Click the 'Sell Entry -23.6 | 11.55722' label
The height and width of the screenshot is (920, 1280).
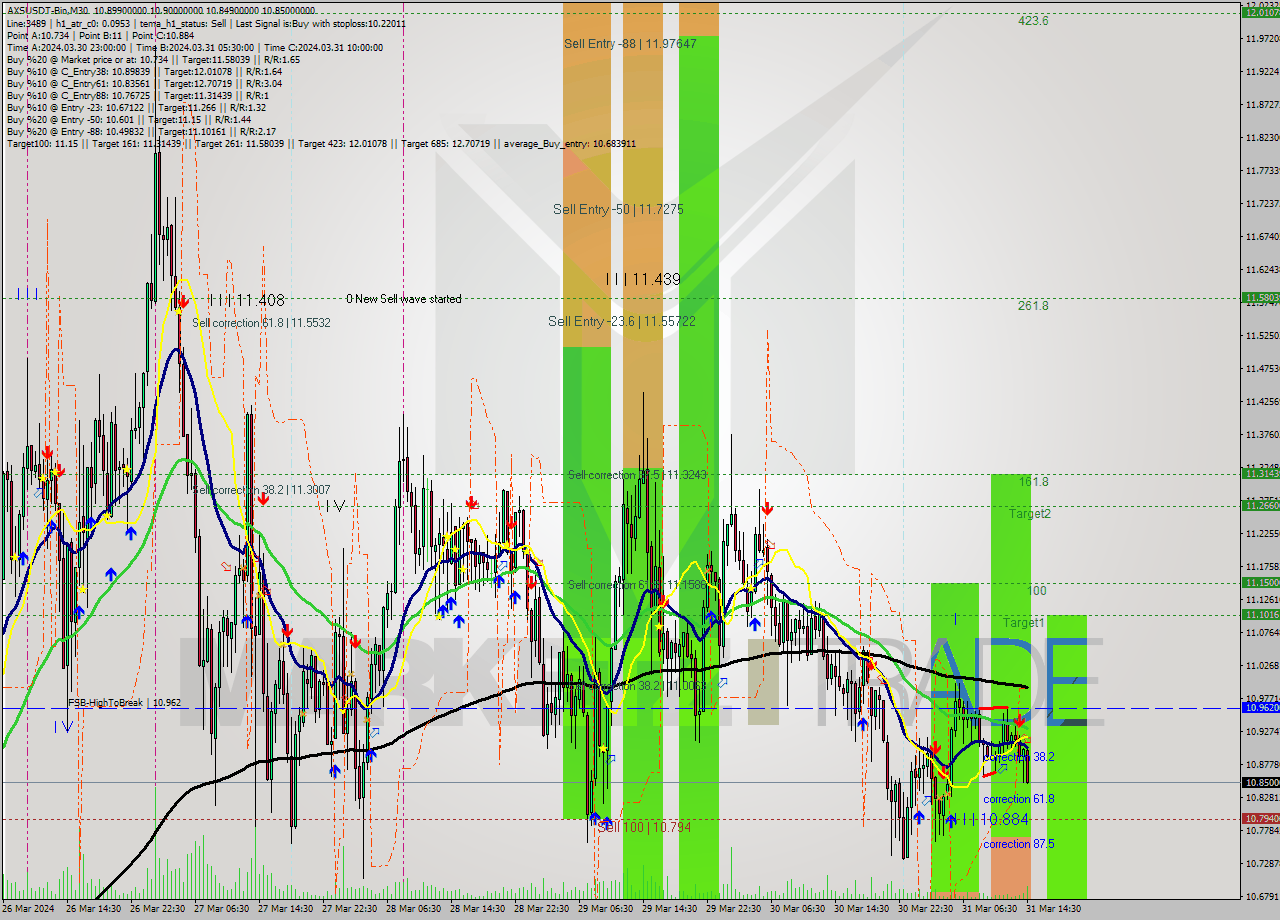[x=621, y=321]
